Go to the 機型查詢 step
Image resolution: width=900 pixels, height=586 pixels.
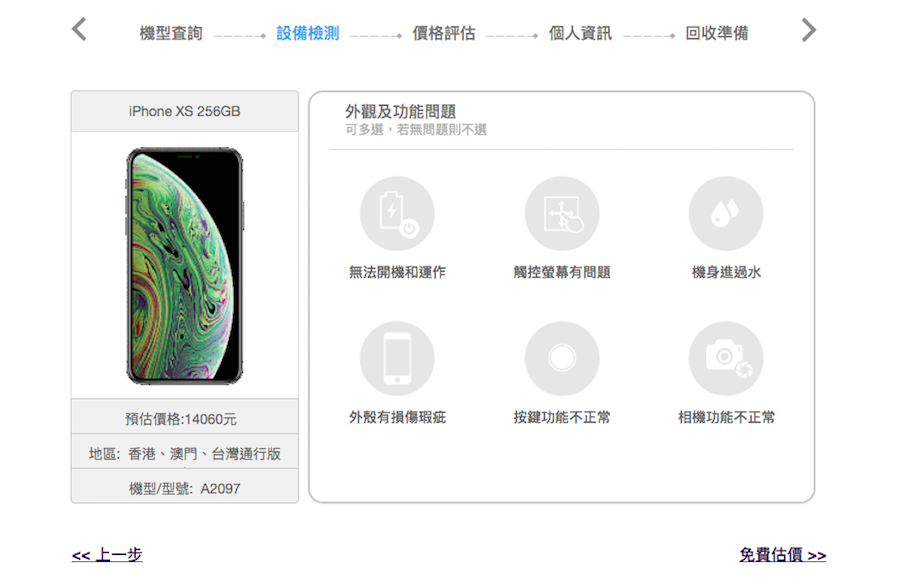click(171, 33)
